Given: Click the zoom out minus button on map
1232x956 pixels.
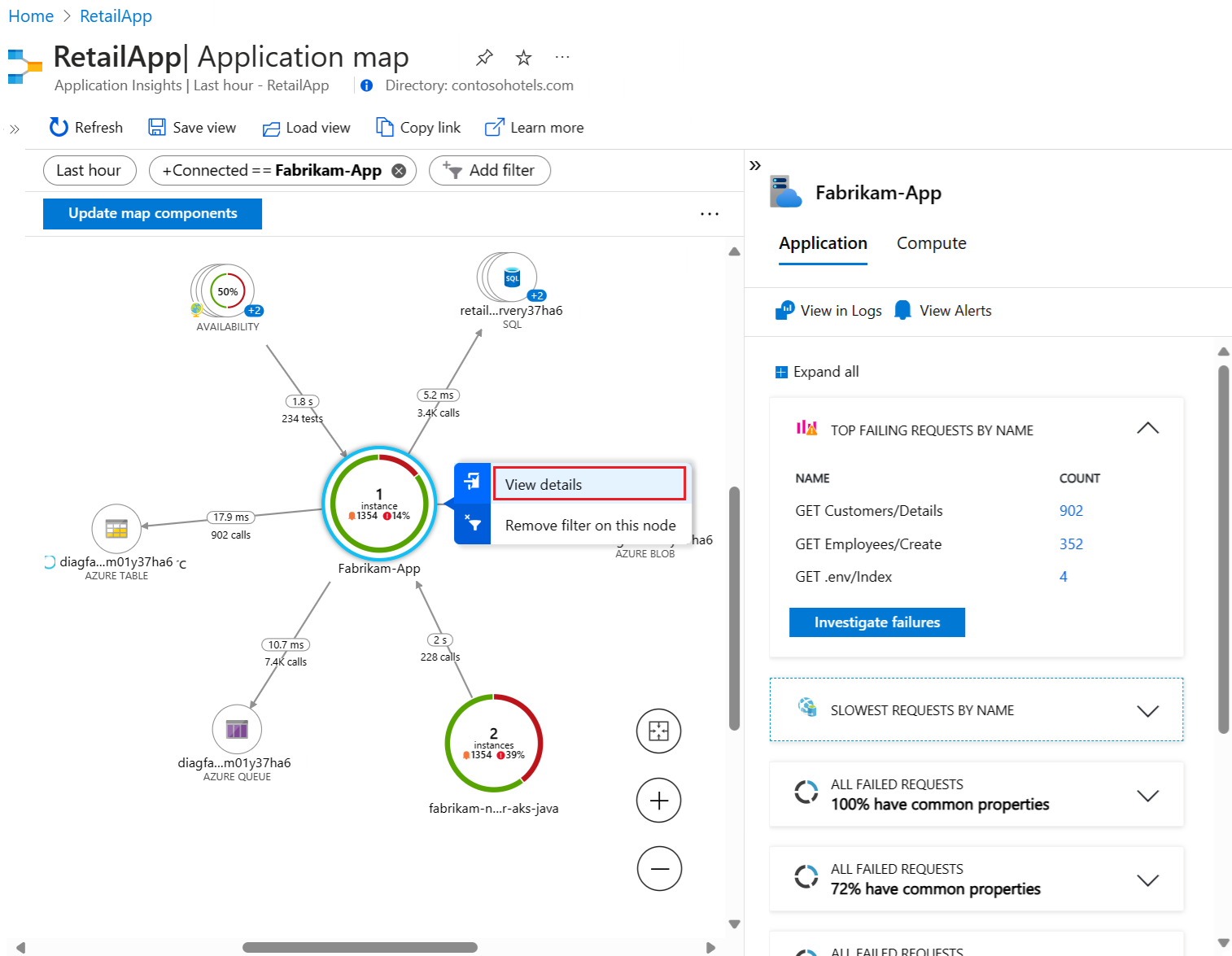Looking at the screenshot, I should [658, 868].
